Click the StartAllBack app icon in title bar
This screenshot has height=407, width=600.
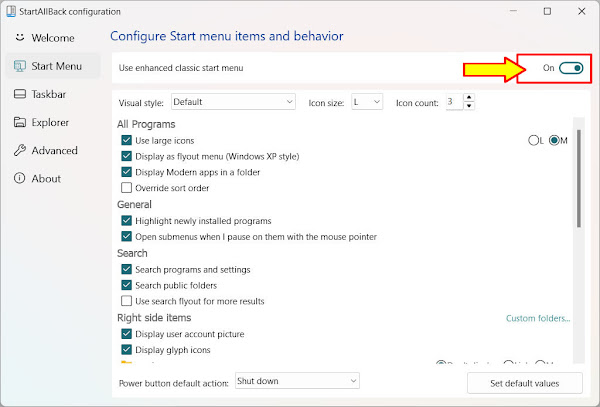pyautogui.click(x=11, y=11)
